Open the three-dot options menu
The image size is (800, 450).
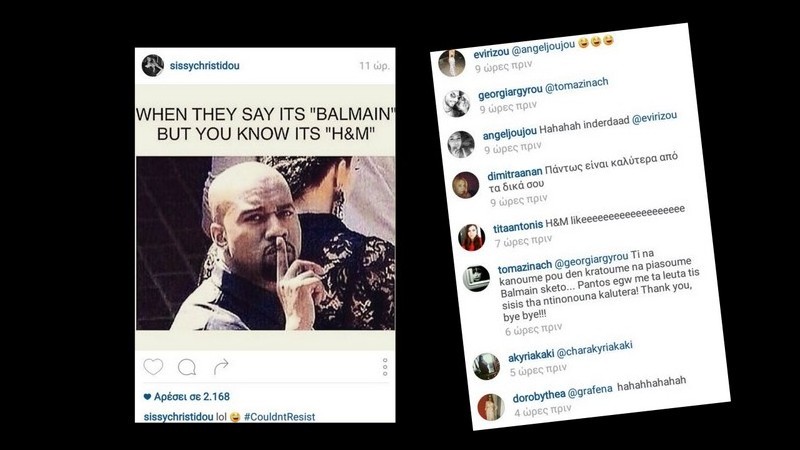pyautogui.click(x=385, y=367)
